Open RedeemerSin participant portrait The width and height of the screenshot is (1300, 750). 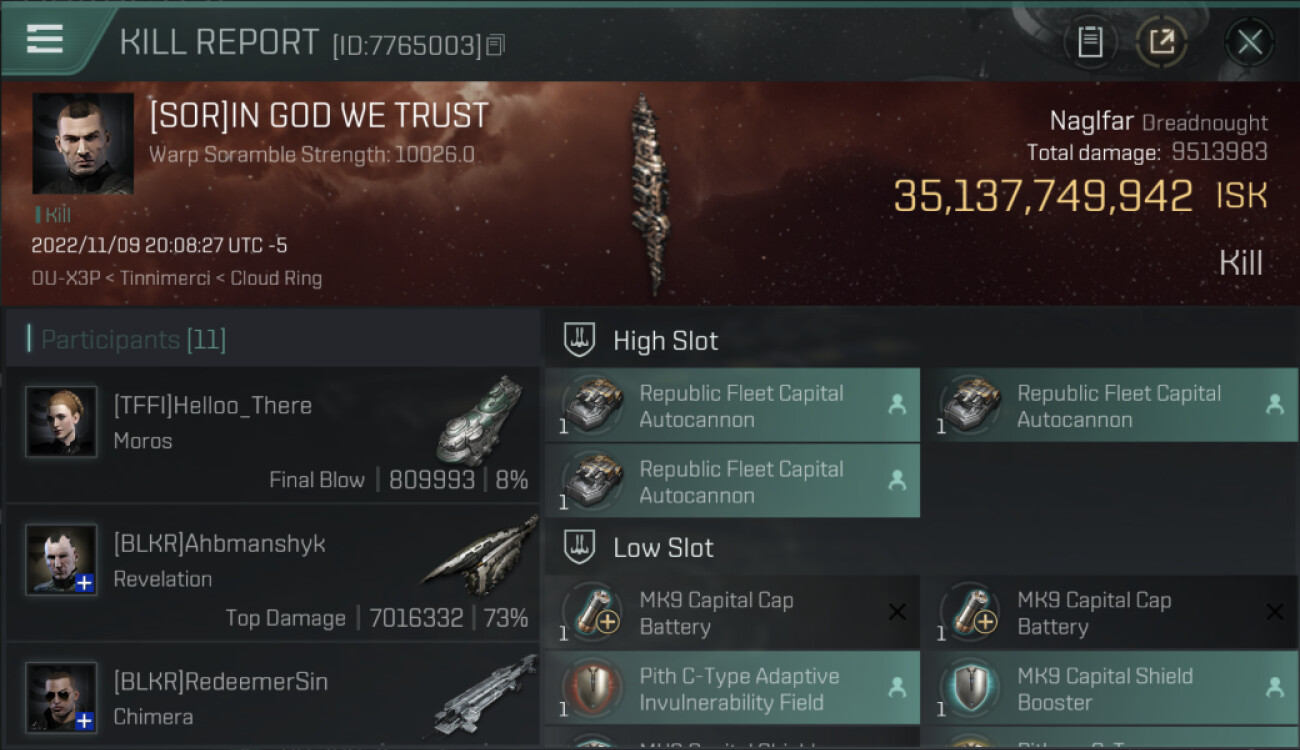click(x=61, y=698)
